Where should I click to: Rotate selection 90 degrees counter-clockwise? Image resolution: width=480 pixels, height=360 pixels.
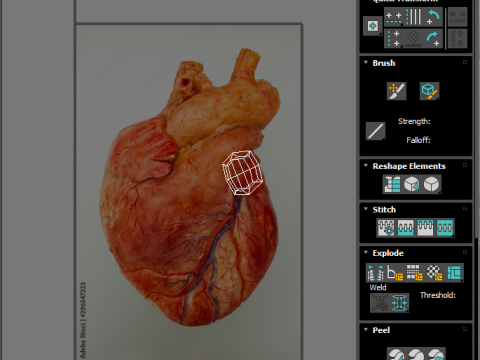coord(433,17)
